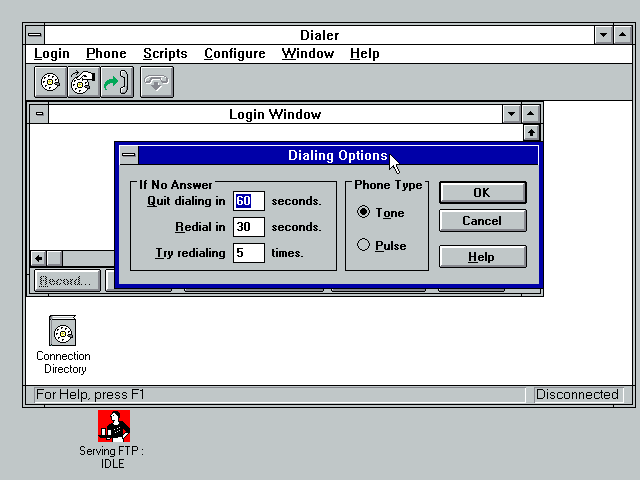Screen dimensions: 640x480
Task: Select the Tone phone type
Action: coord(381,213)
